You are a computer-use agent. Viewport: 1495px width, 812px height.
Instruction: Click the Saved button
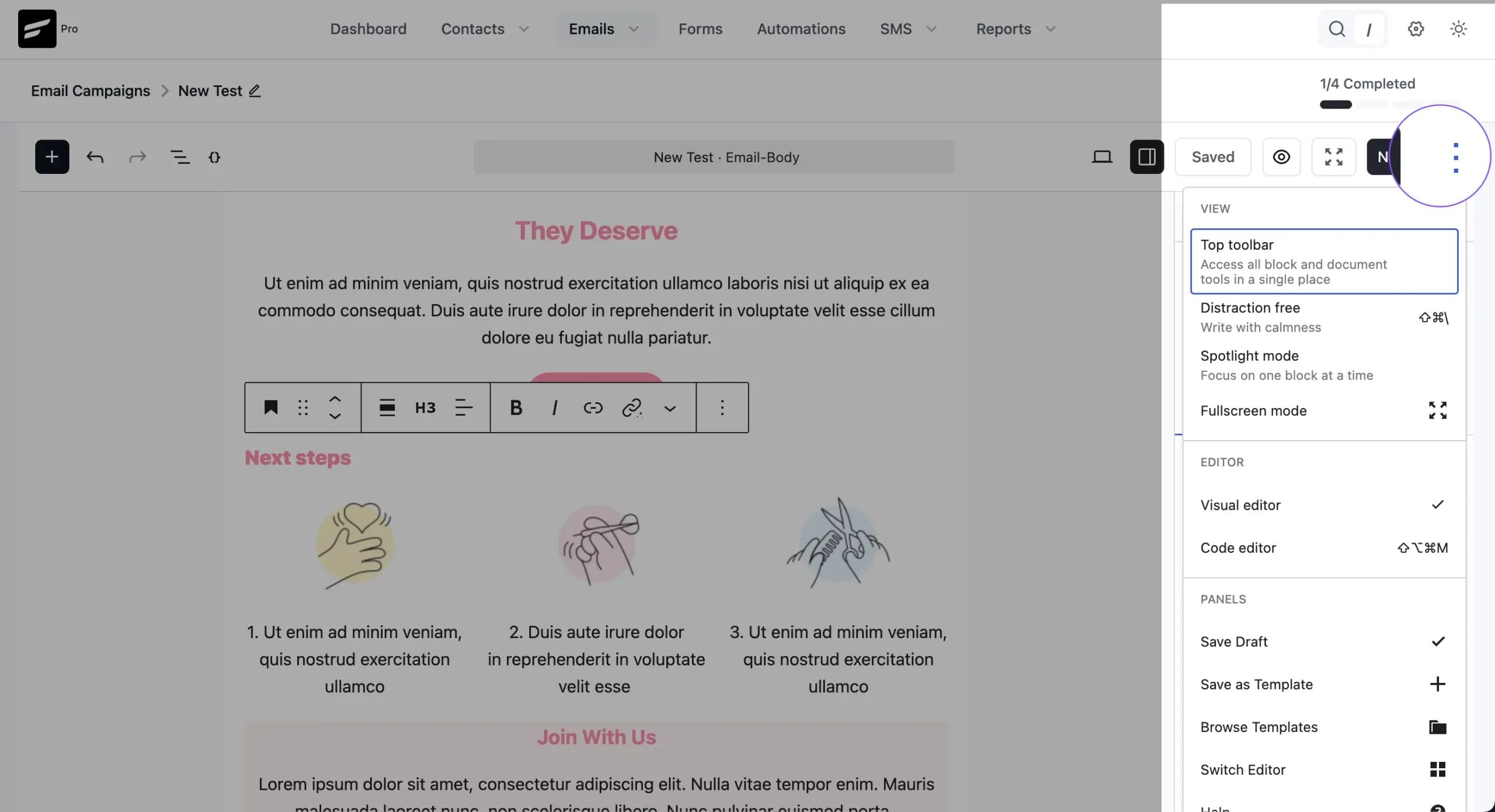point(1213,156)
